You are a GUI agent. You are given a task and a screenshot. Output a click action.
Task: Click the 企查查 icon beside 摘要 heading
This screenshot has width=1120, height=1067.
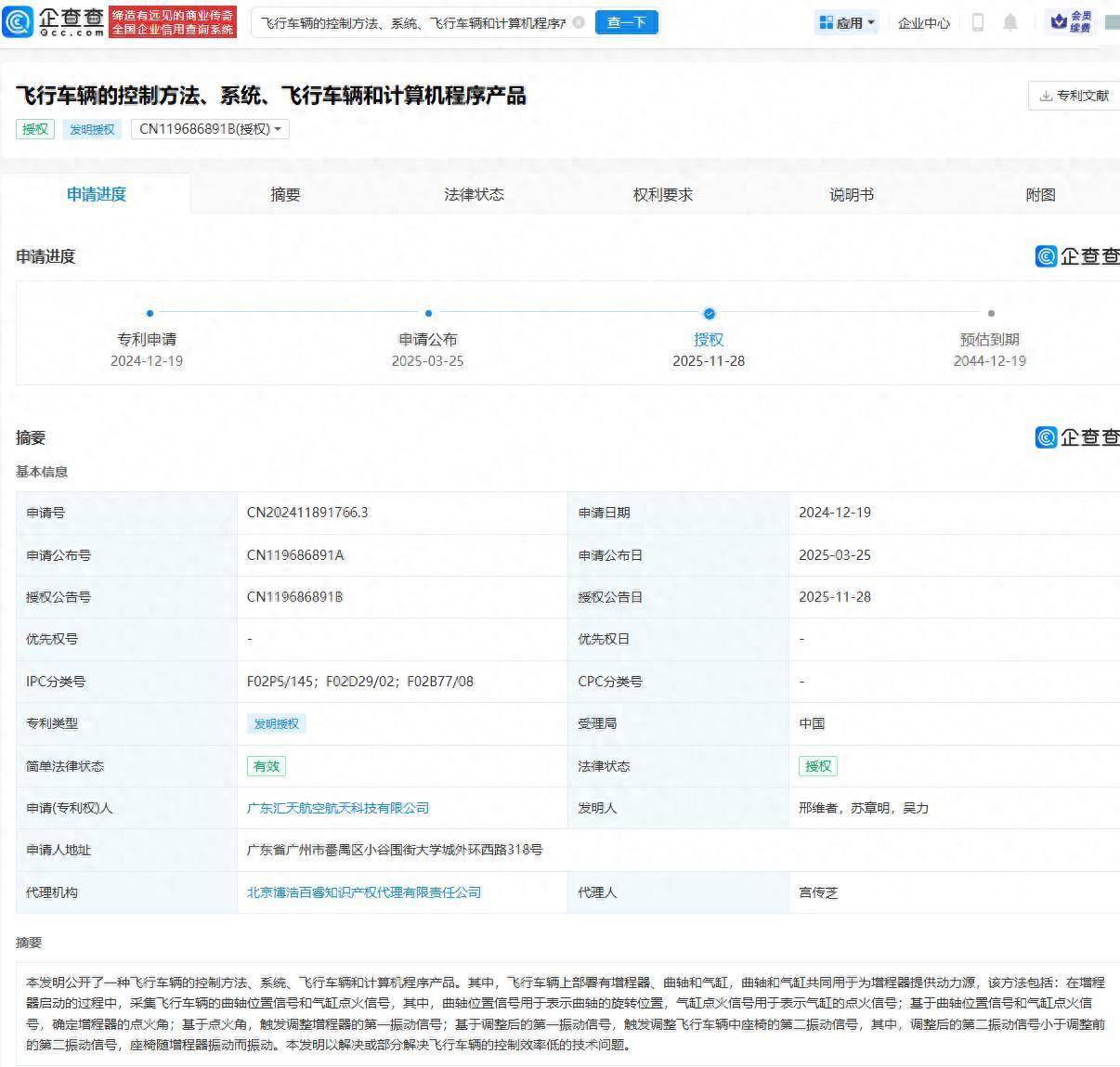[x=1048, y=437]
